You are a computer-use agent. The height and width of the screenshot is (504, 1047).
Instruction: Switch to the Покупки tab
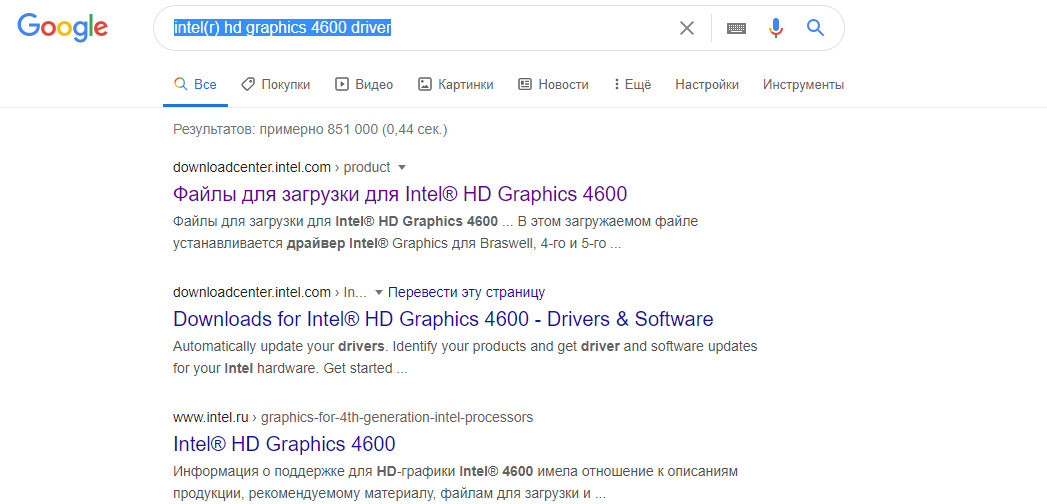click(x=276, y=85)
